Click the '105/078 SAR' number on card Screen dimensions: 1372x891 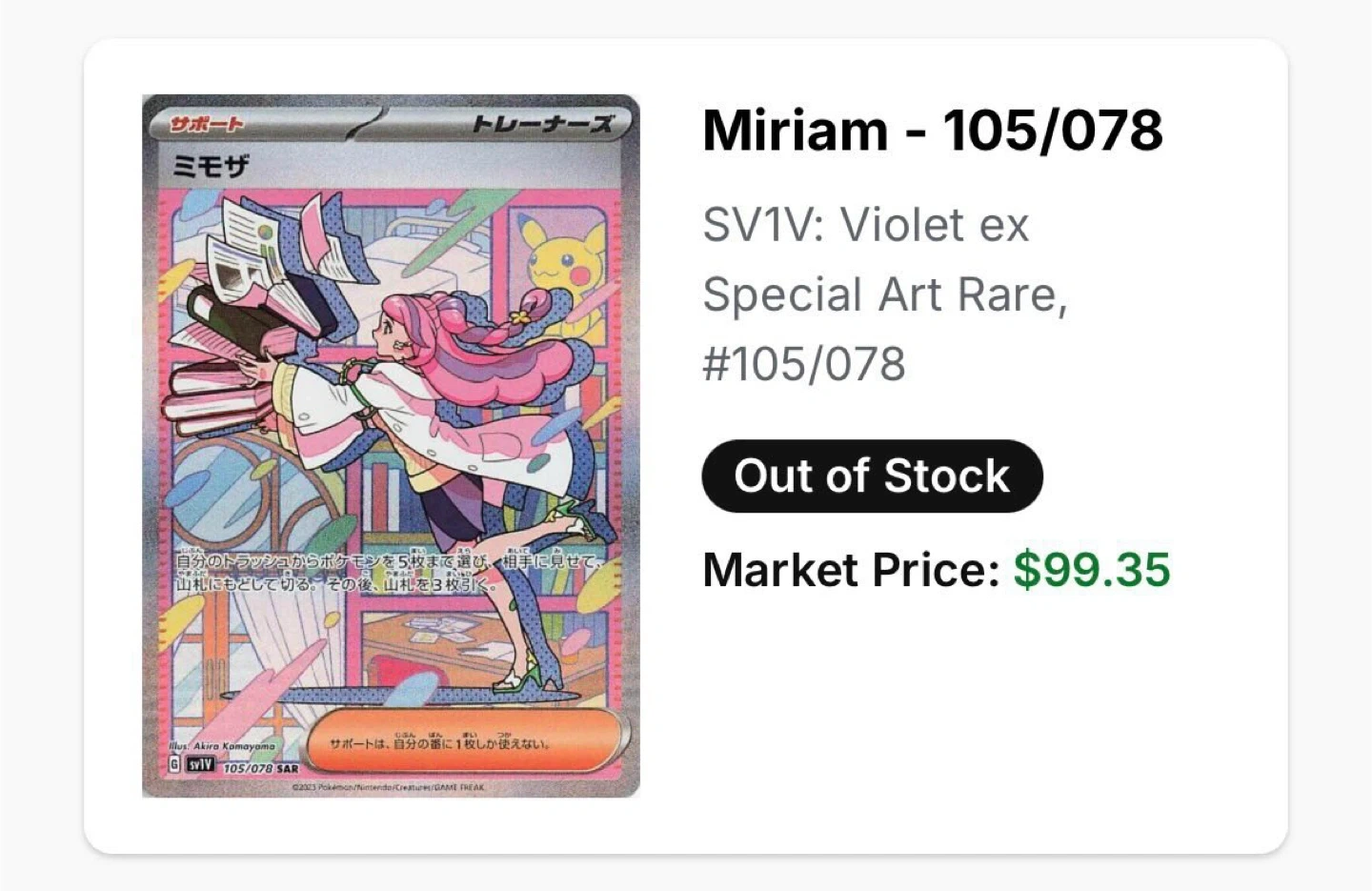tap(260, 767)
